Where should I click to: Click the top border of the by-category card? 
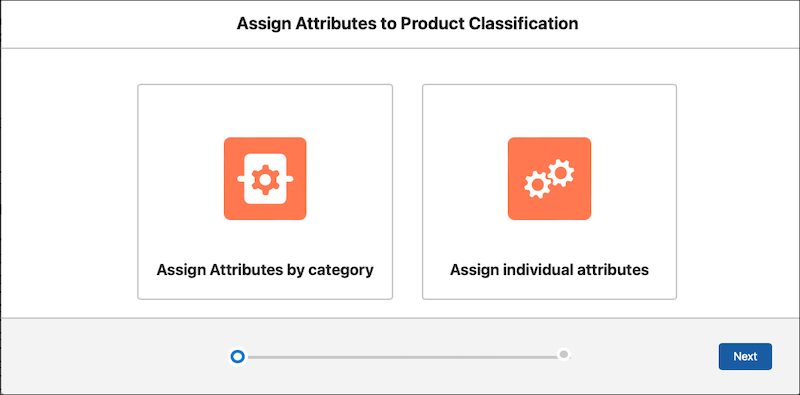point(265,85)
